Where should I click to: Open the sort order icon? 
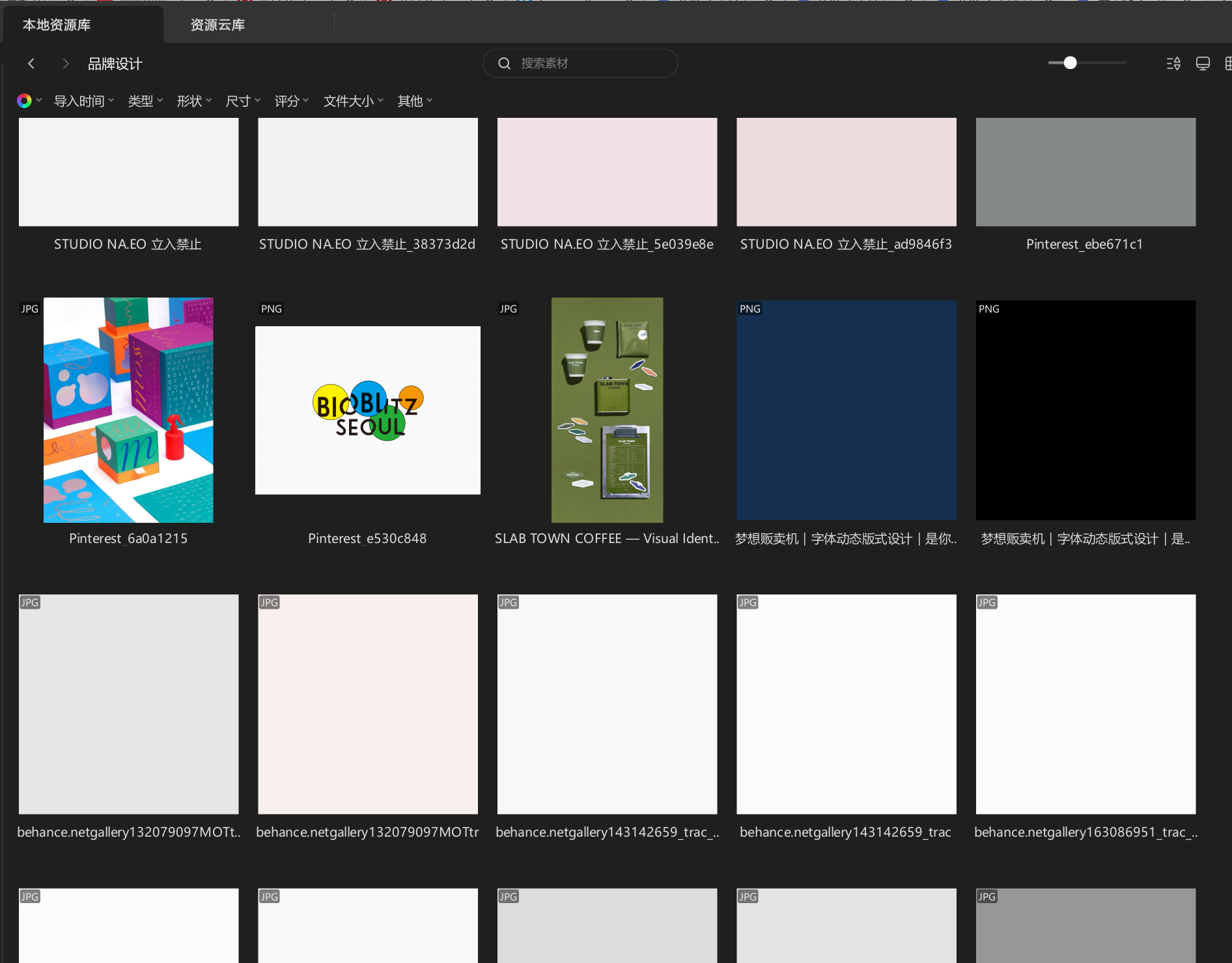[x=1173, y=63]
